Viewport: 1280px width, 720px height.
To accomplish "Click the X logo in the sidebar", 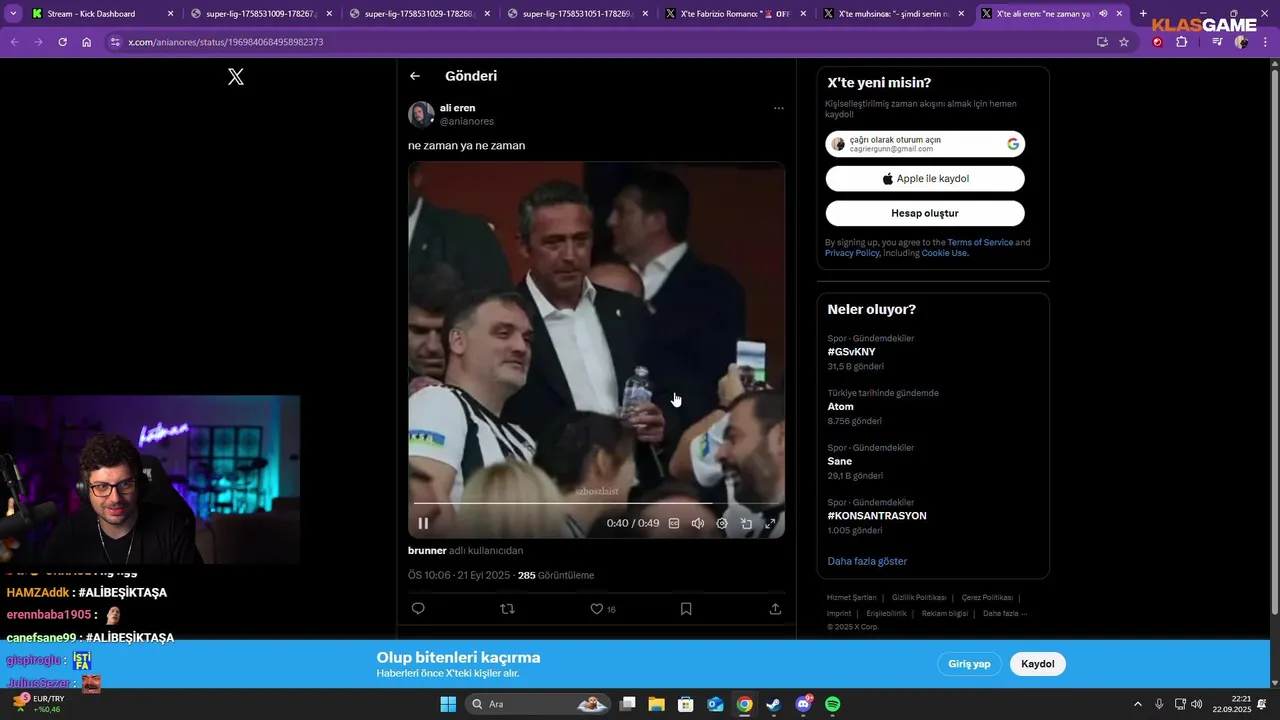I will [x=236, y=77].
